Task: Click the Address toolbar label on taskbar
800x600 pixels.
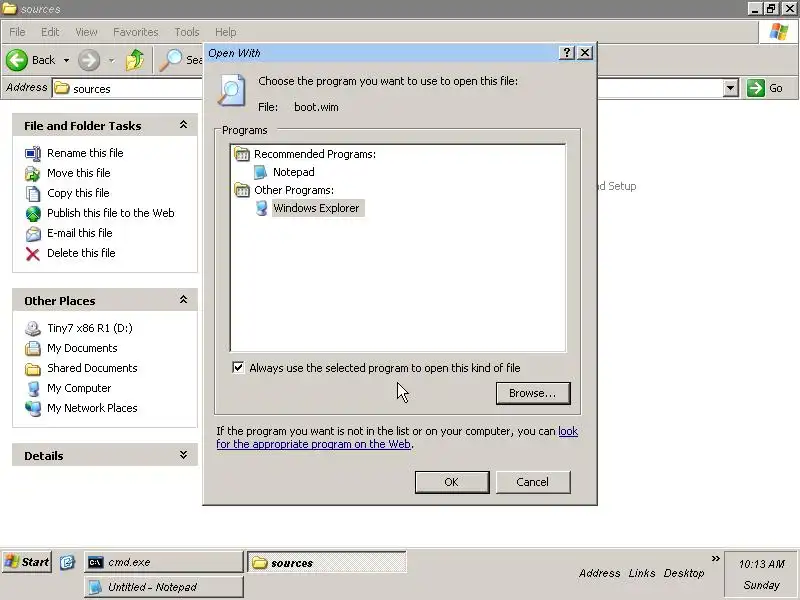Action: point(599,573)
